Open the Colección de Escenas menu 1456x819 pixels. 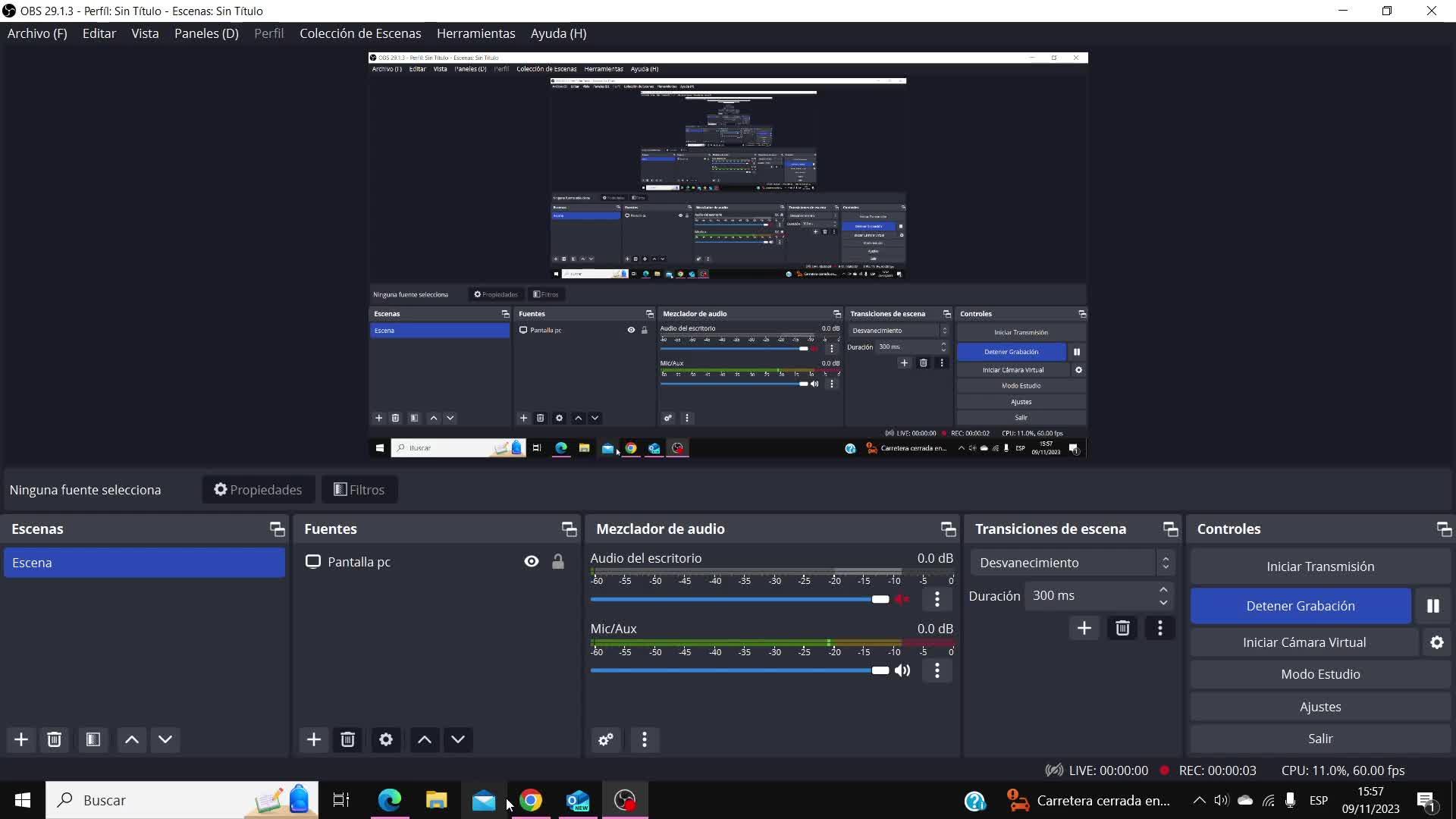[x=360, y=33]
